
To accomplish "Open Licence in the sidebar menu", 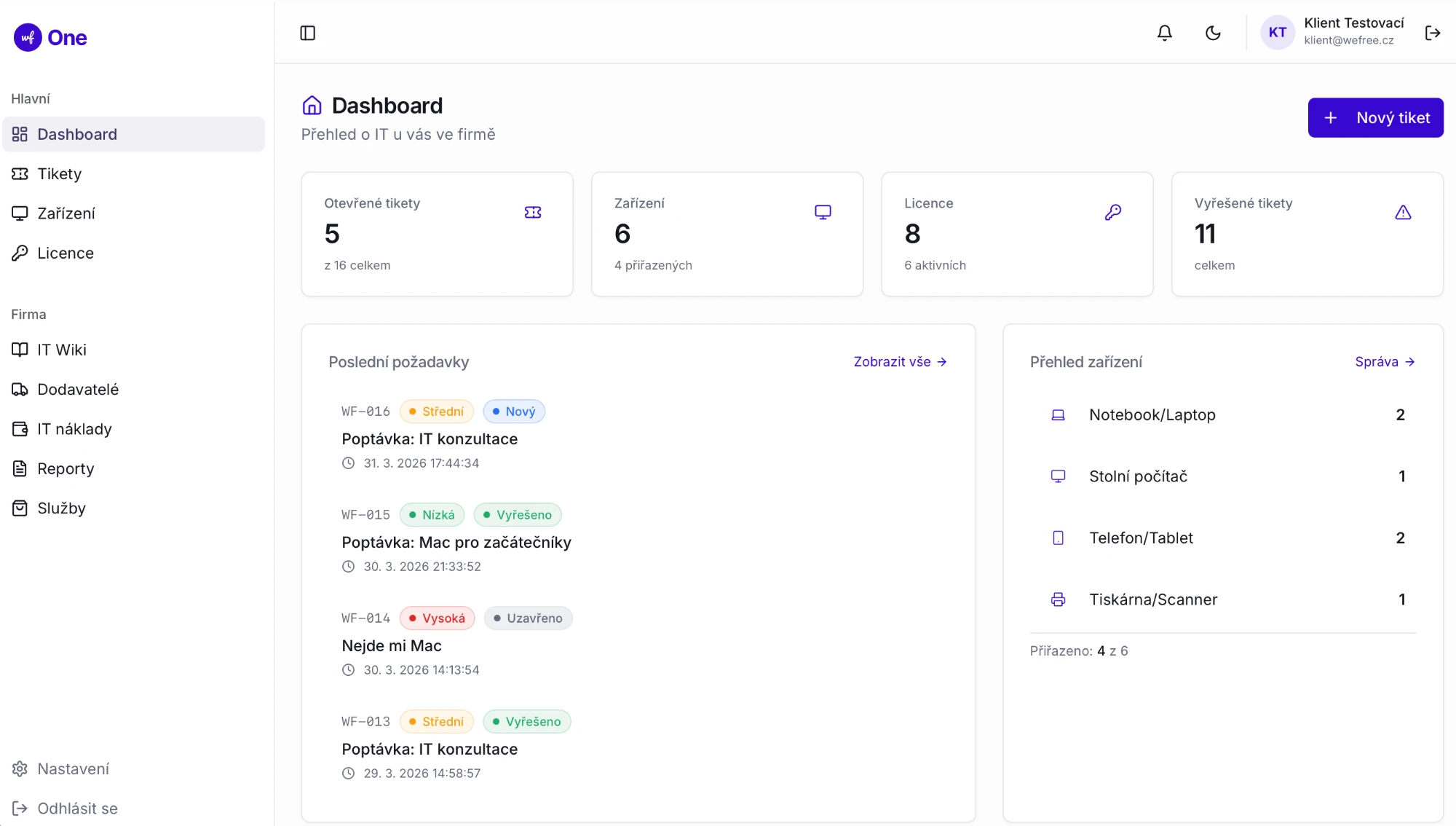I will pyautogui.click(x=134, y=253).
